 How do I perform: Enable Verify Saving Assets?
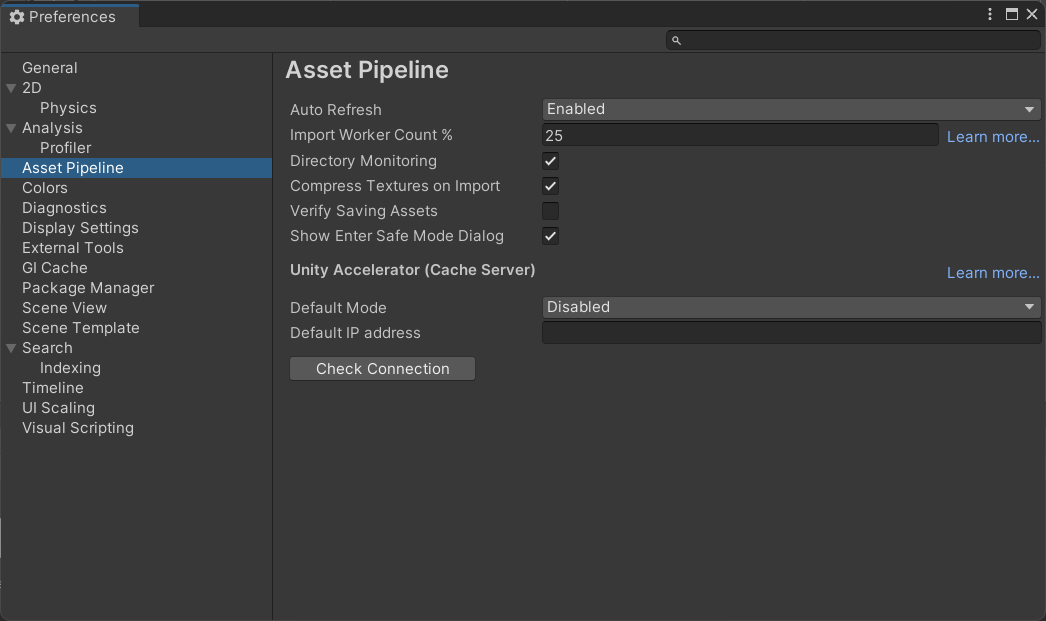coord(550,210)
